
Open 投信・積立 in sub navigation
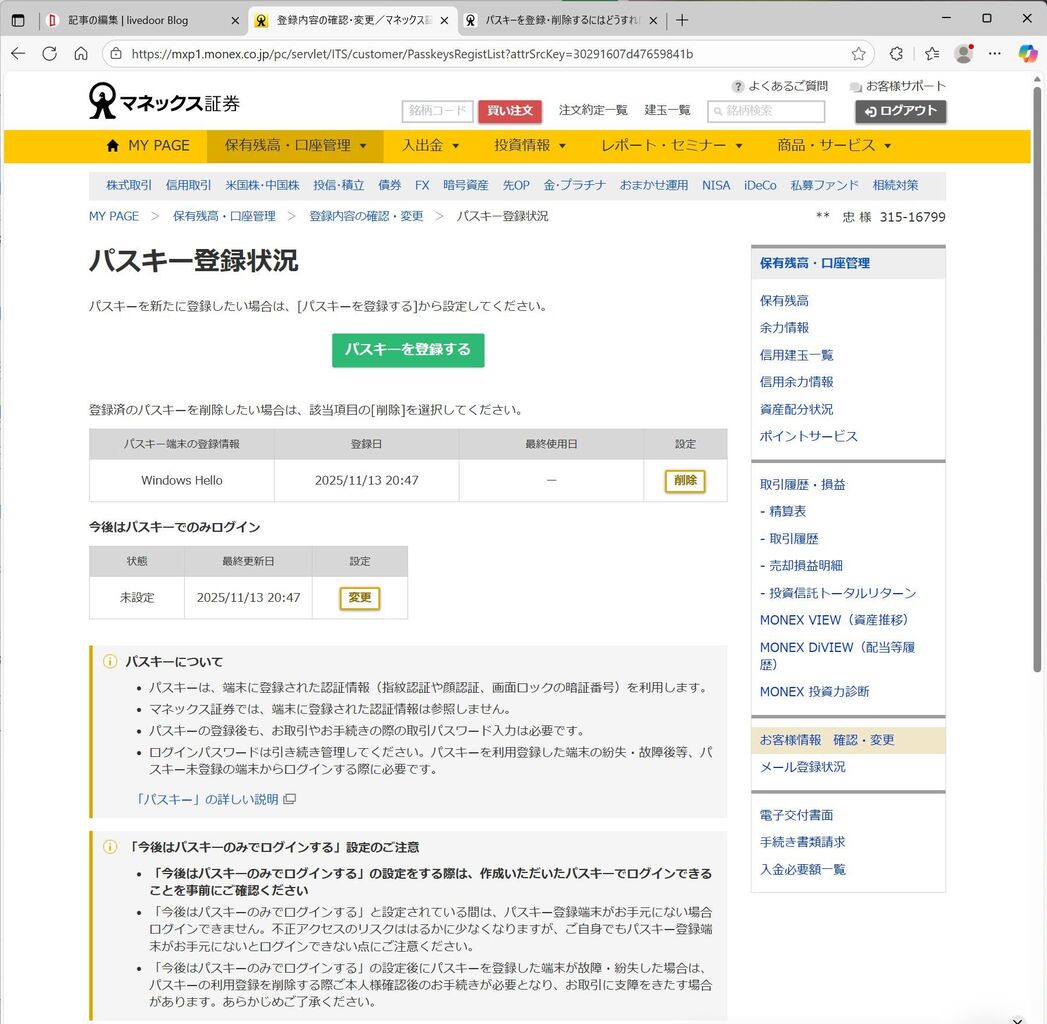[339, 185]
